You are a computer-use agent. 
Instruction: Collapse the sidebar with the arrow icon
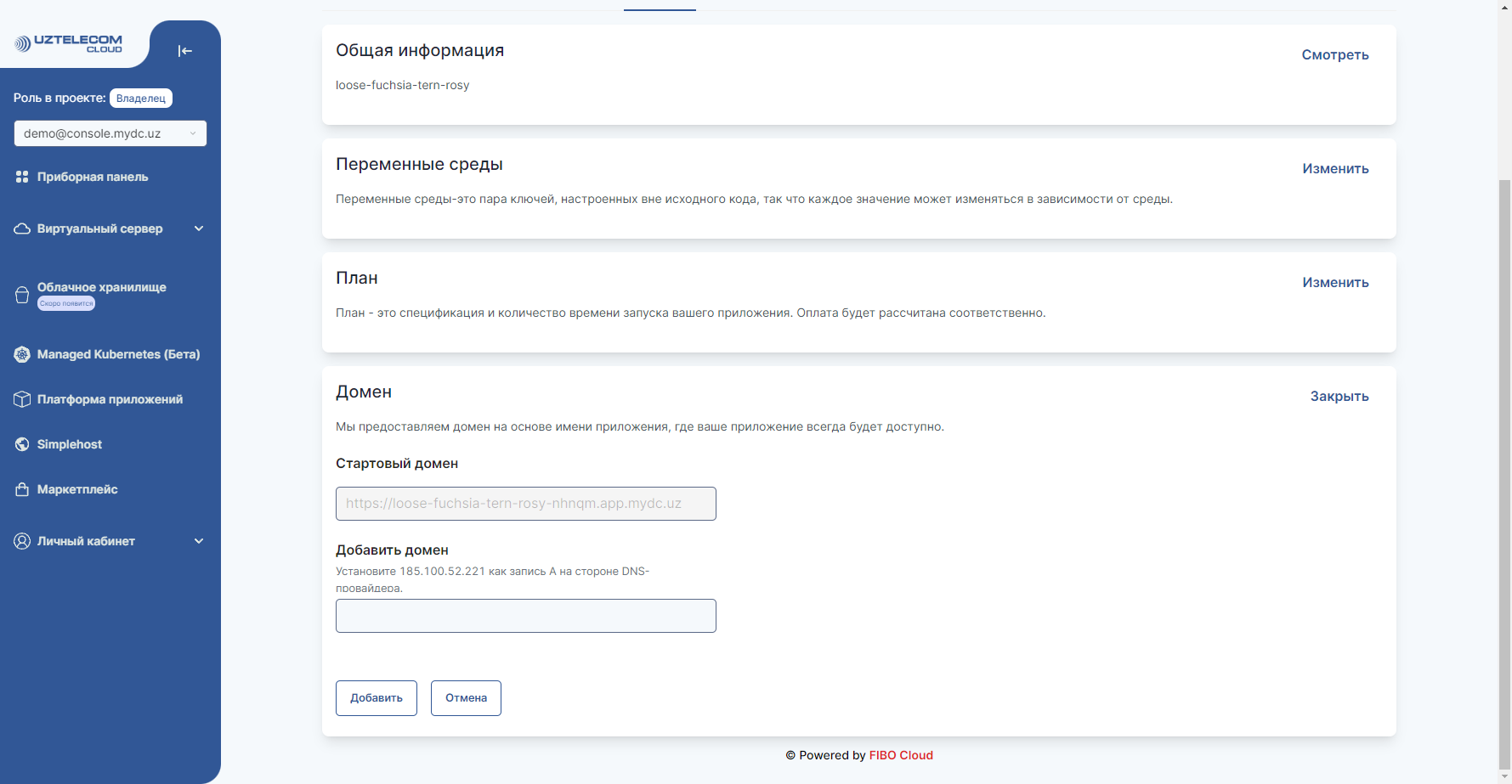184,51
